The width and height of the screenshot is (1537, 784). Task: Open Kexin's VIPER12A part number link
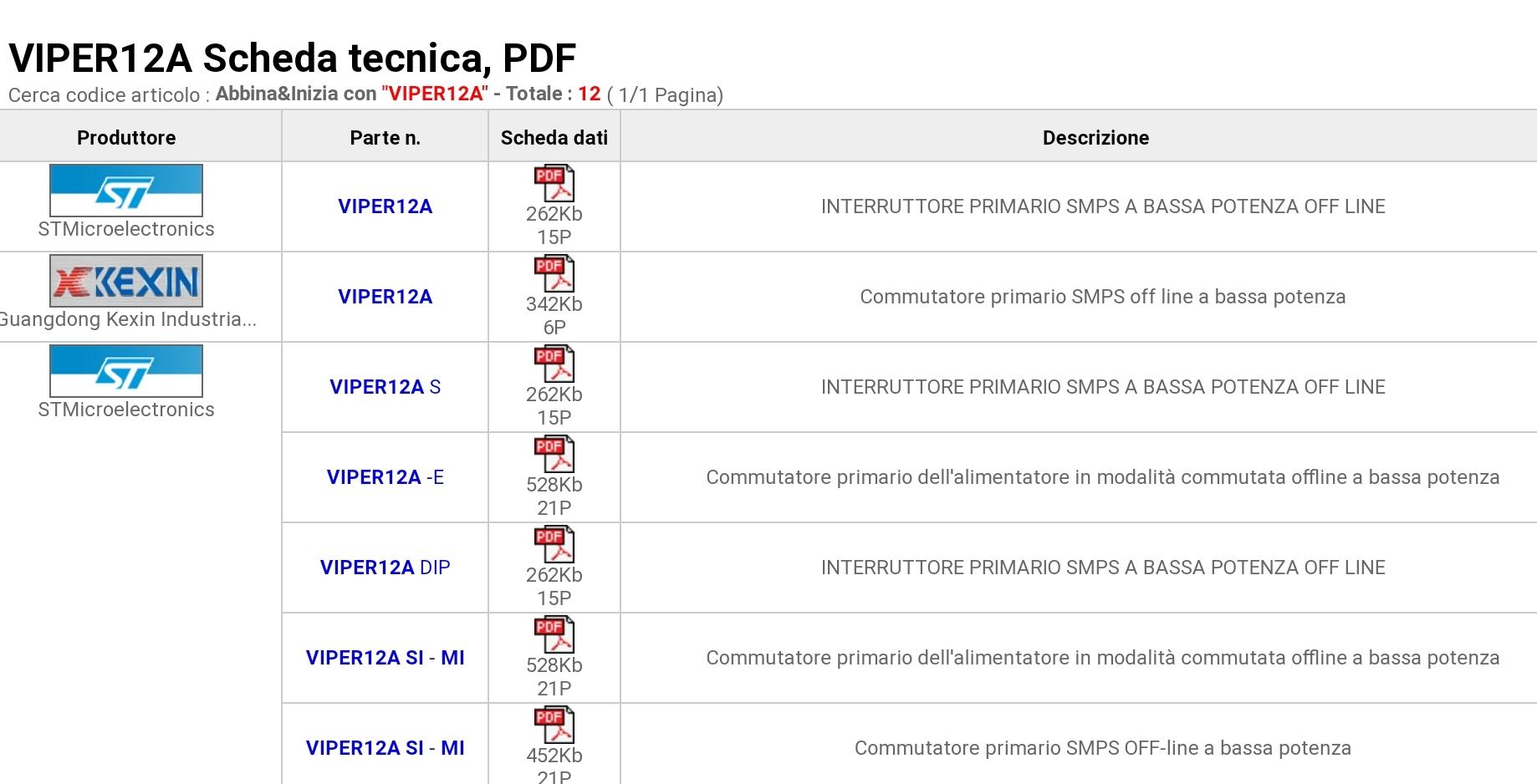point(385,297)
